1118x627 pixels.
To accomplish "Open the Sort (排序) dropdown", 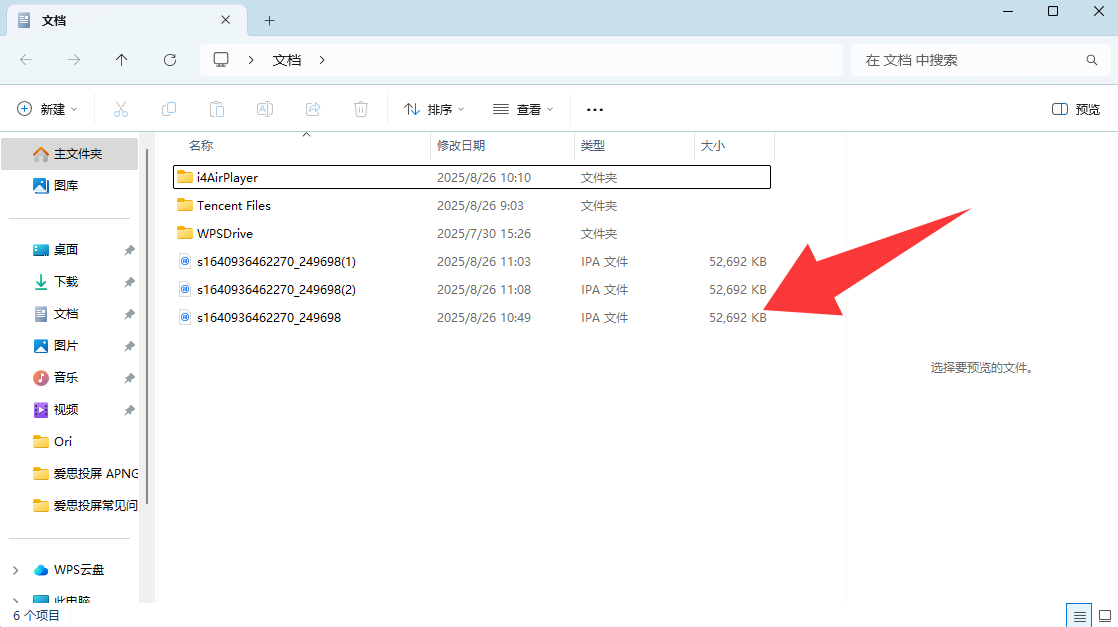I will point(434,109).
